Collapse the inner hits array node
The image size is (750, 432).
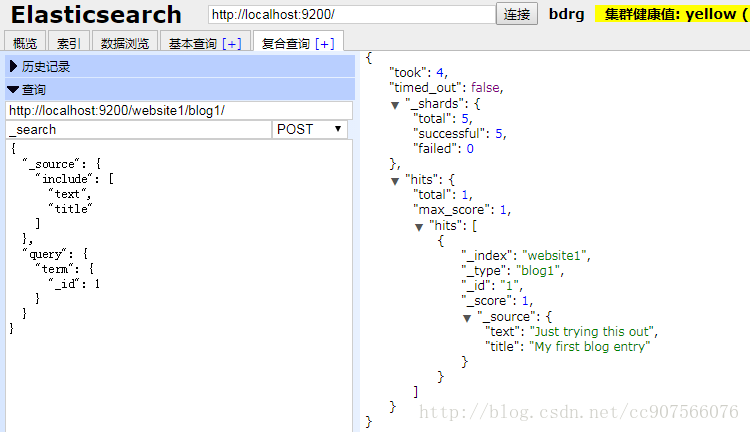point(419,227)
